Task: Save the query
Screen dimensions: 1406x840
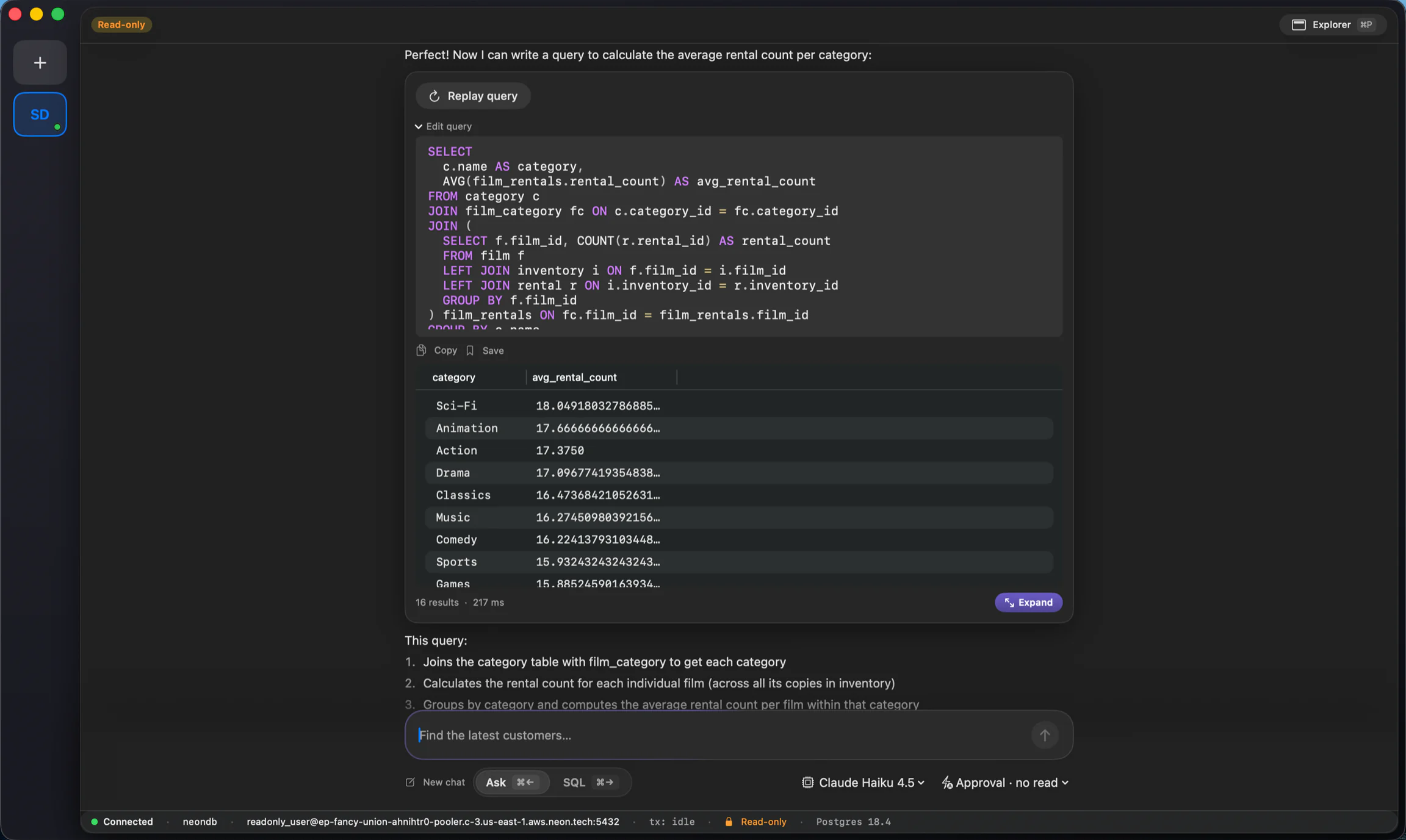Action: [x=485, y=350]
